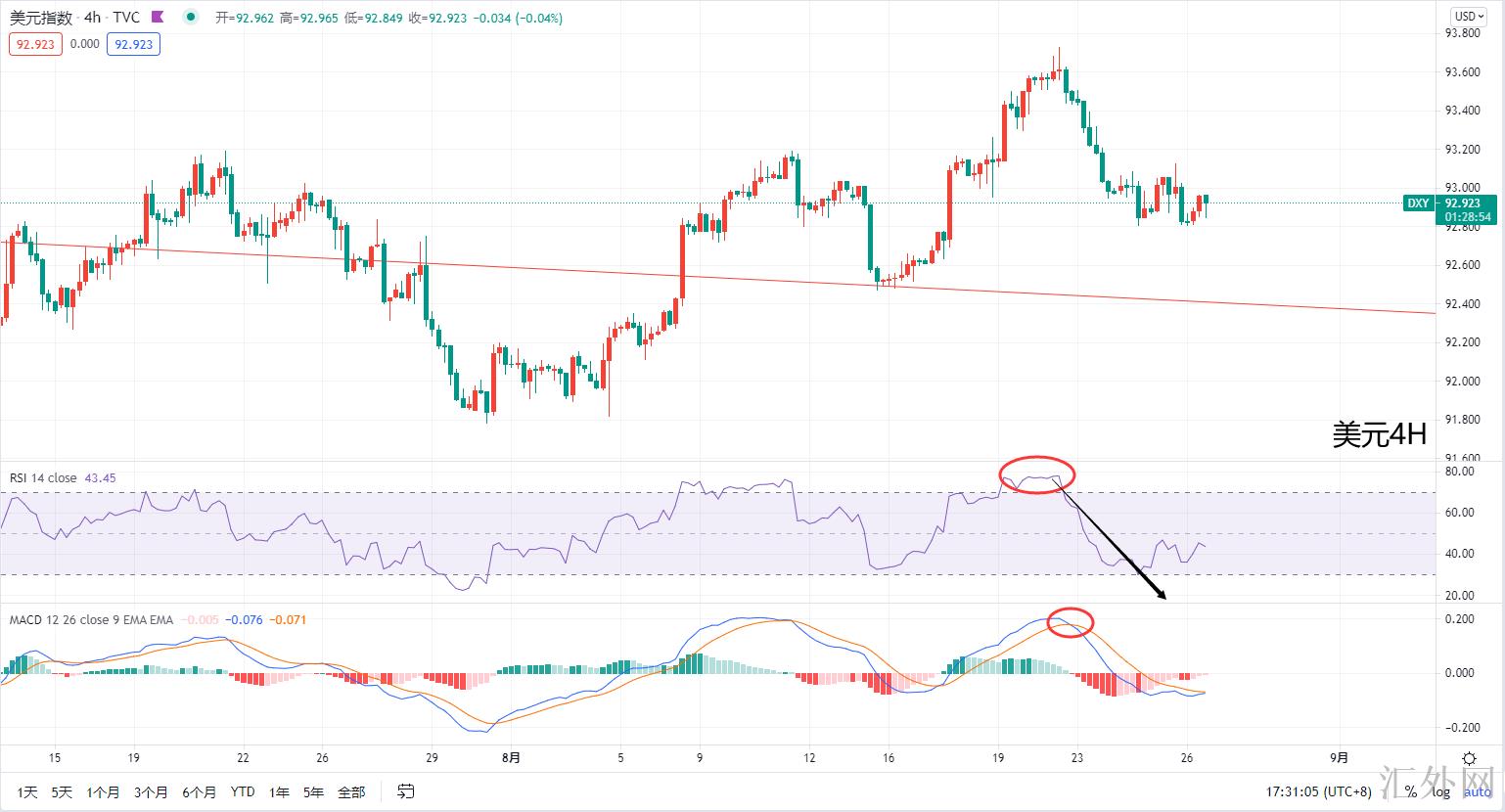Click the 92.200 price scale label
This screenshot has width=1505, height=812.
(x=1462, y=342)
